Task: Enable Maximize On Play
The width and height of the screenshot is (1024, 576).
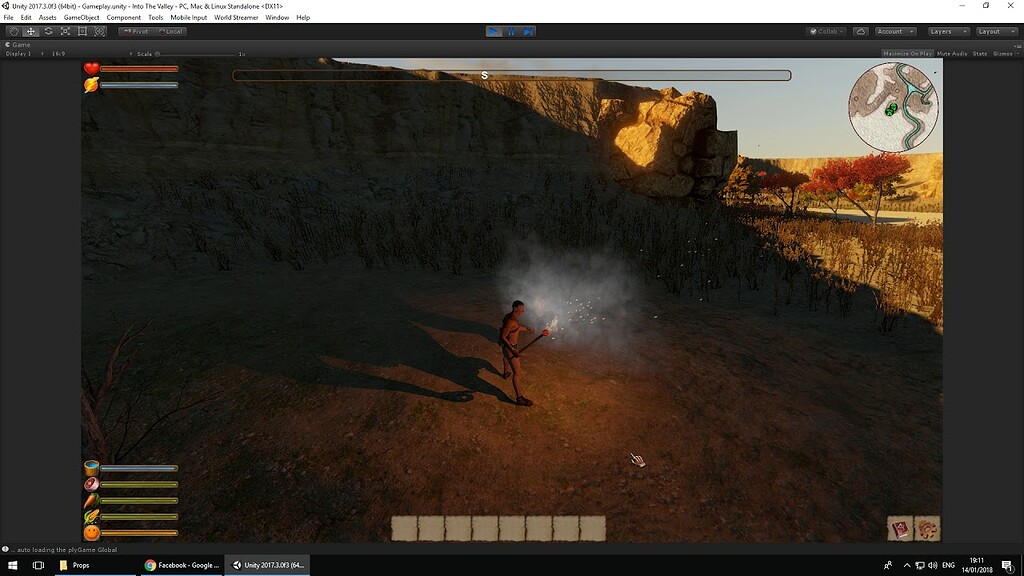Action: [x=907, y=54]
